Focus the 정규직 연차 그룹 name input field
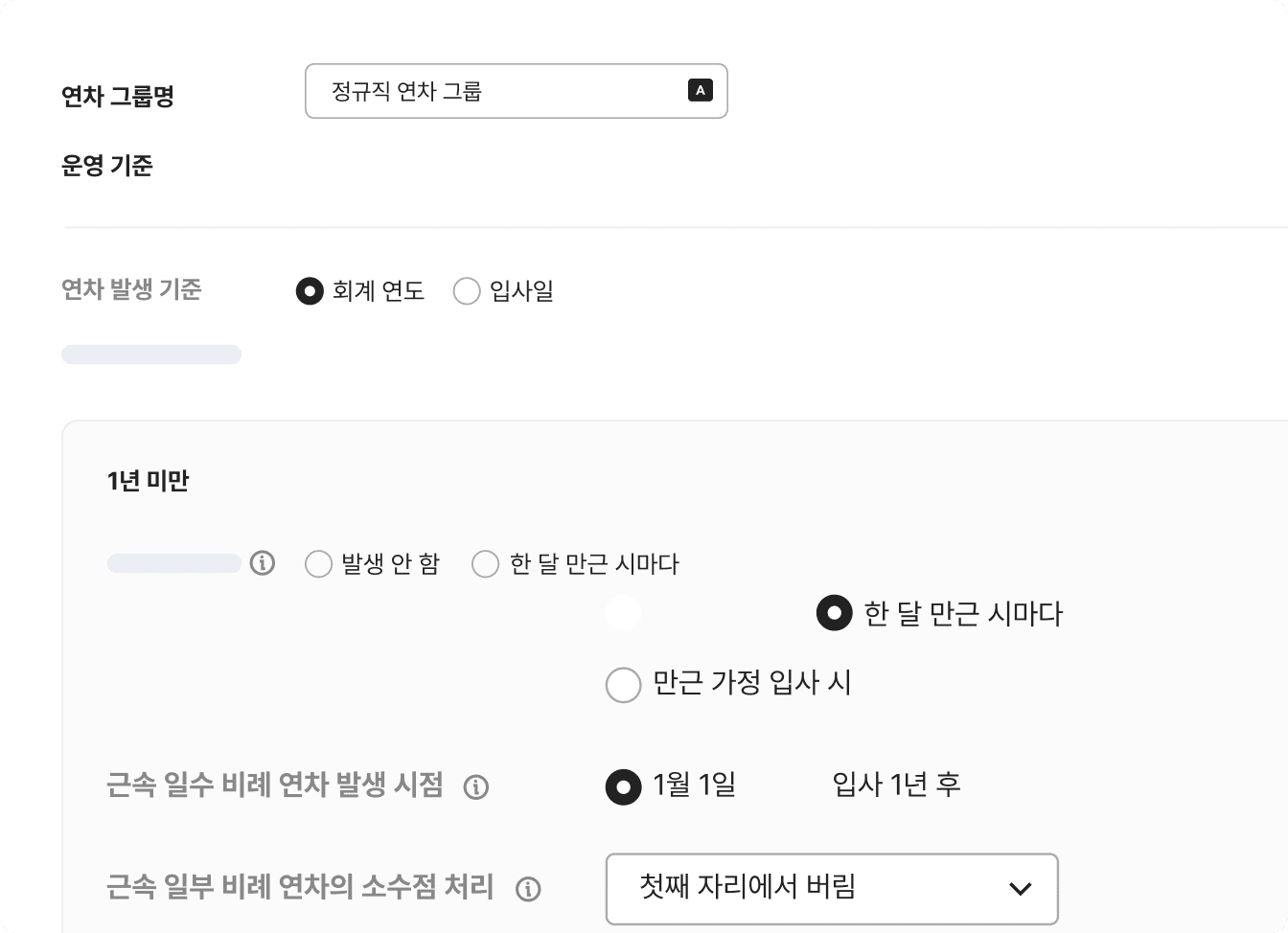Viewport: 1288px width, 933px height. pos(498,91)
